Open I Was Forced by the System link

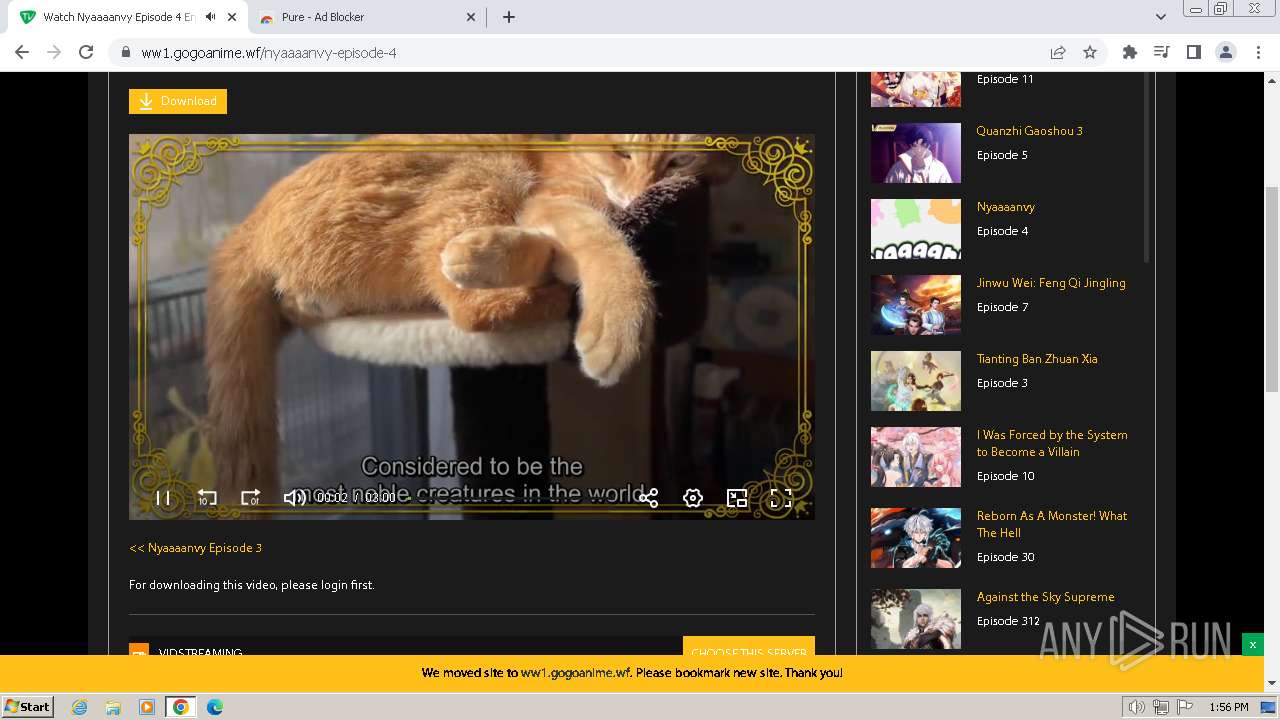click(1052, 443)
